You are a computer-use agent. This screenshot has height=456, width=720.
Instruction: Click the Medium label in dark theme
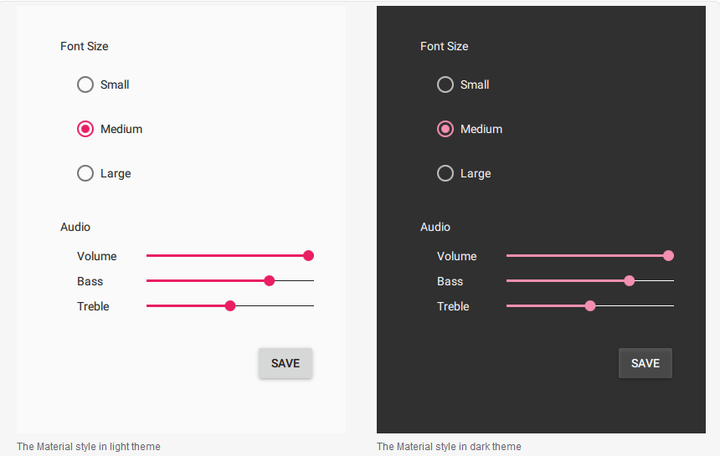click(x=481, y=129)
